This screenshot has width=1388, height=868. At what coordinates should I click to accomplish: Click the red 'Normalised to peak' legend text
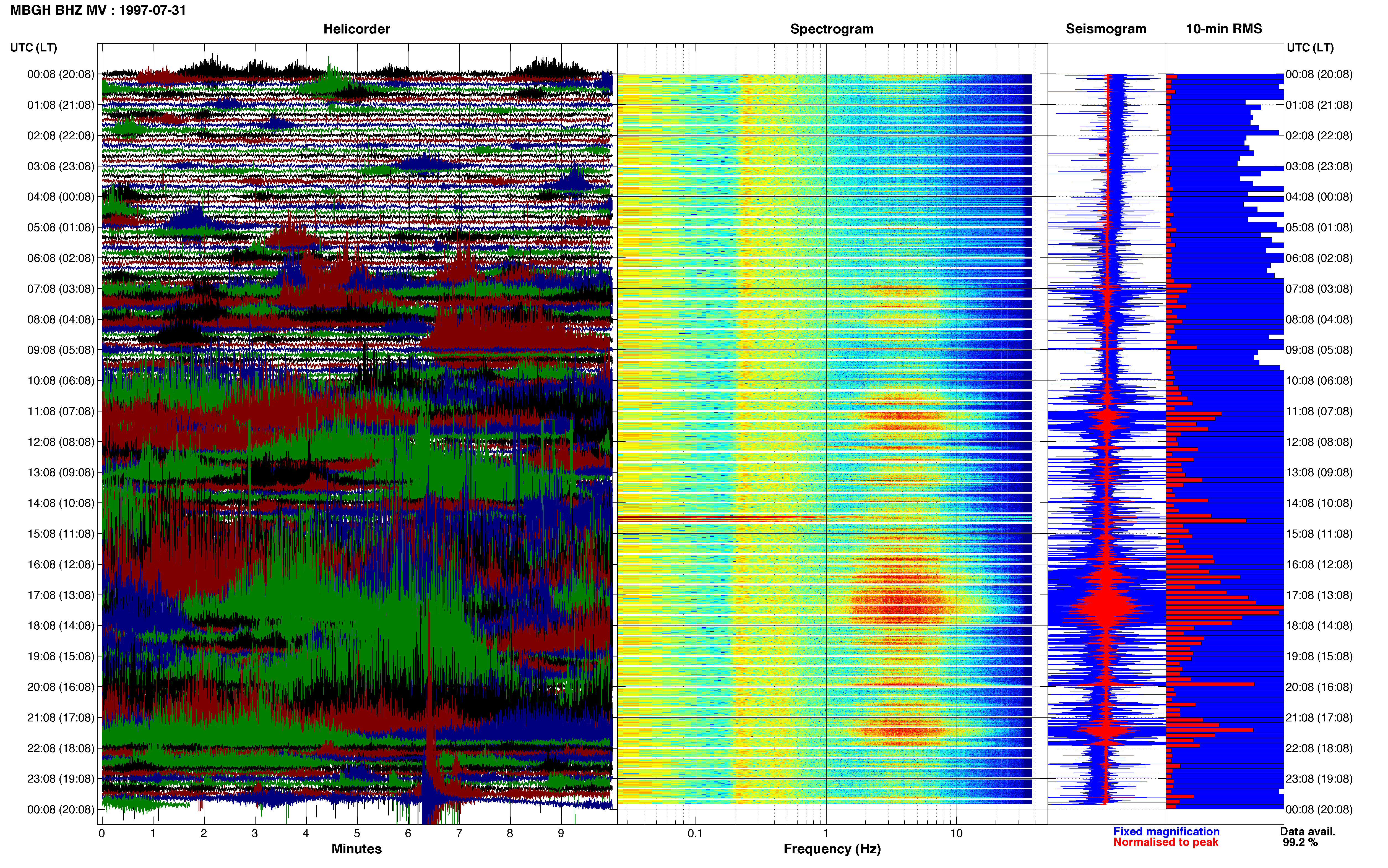1165,842
